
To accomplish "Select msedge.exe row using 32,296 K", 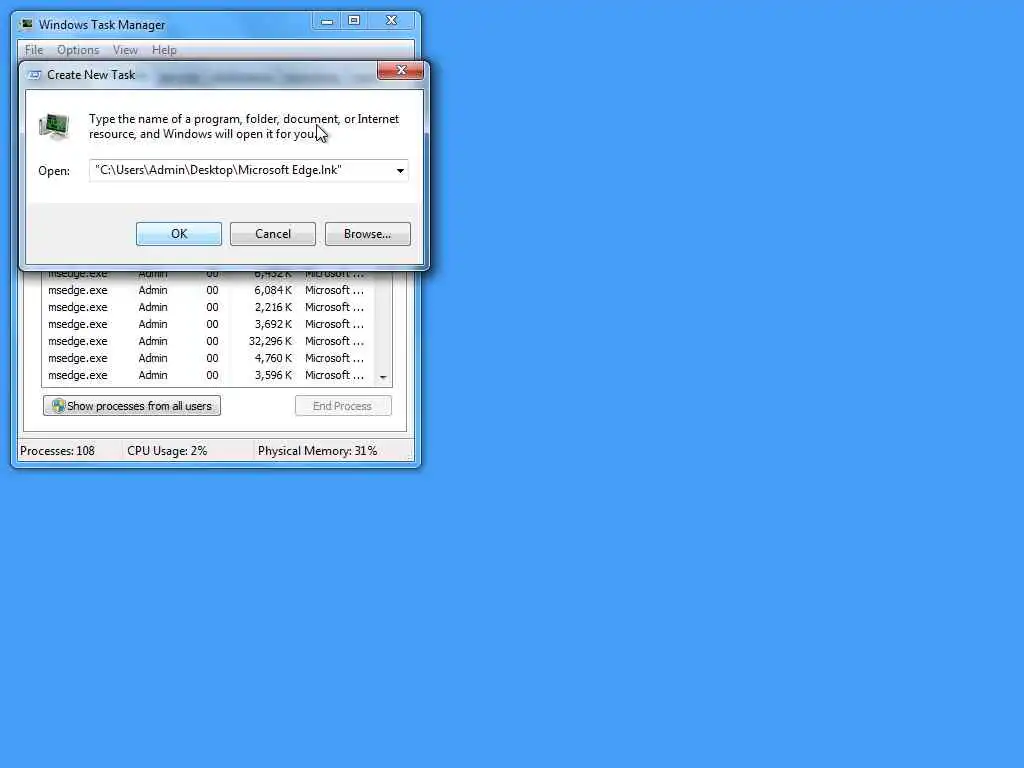I will pyautogui.click(x=209, y=341).
